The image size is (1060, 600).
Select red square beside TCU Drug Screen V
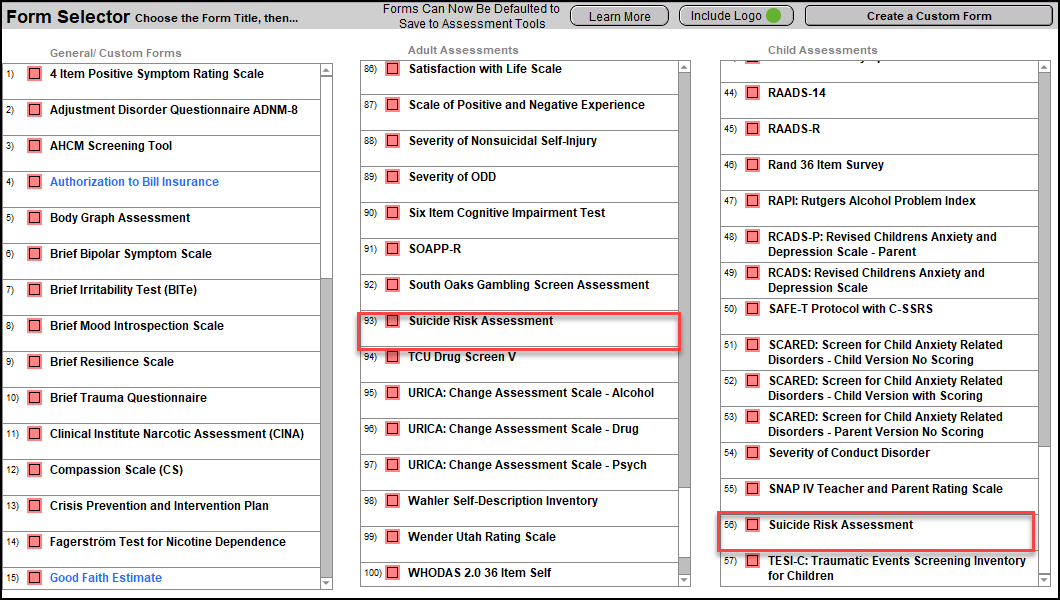(x=393, y=357)
